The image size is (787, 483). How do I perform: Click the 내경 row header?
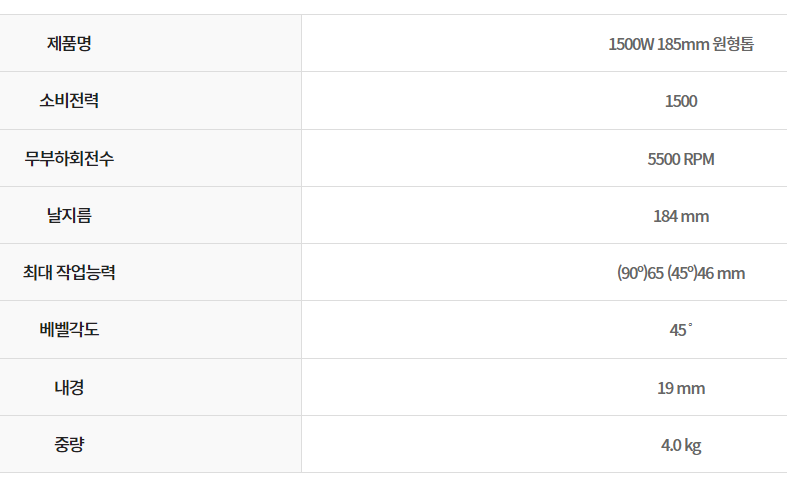pos(69,387)
